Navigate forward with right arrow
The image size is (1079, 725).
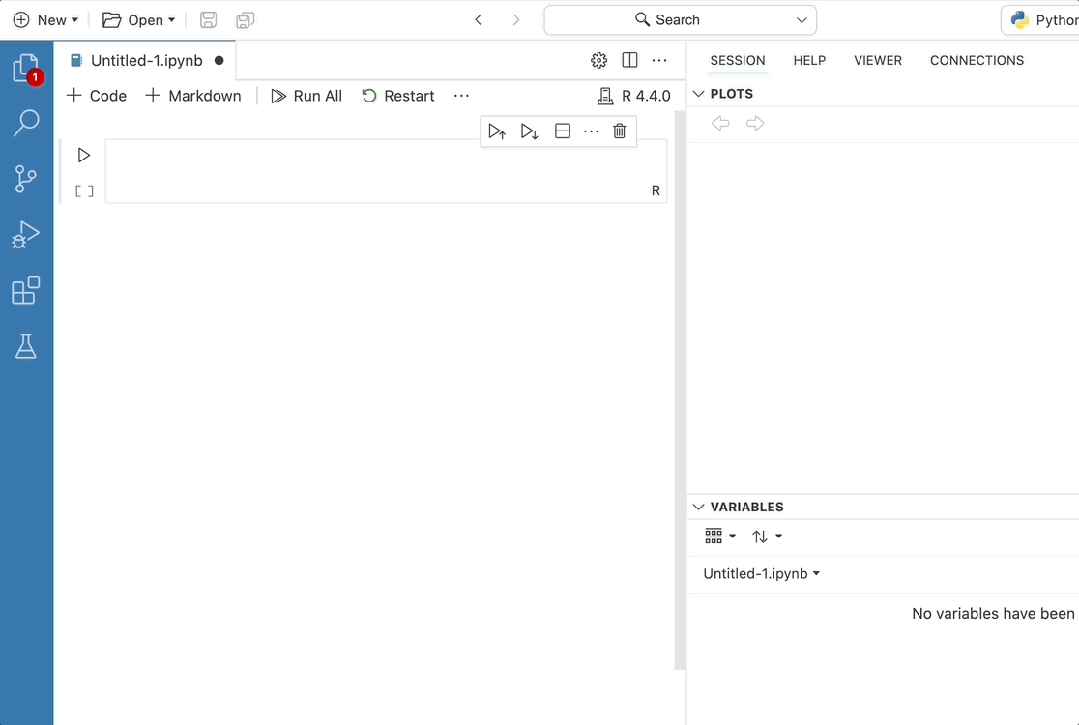coord(516,20)
